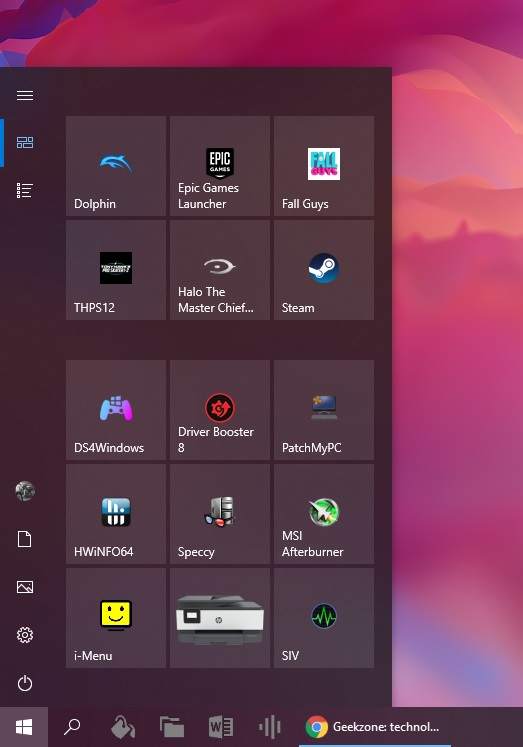The width and height of the screenshot is (523, 747).
Task: Open the HP printer tile
Action: click(x=220, y=618)
